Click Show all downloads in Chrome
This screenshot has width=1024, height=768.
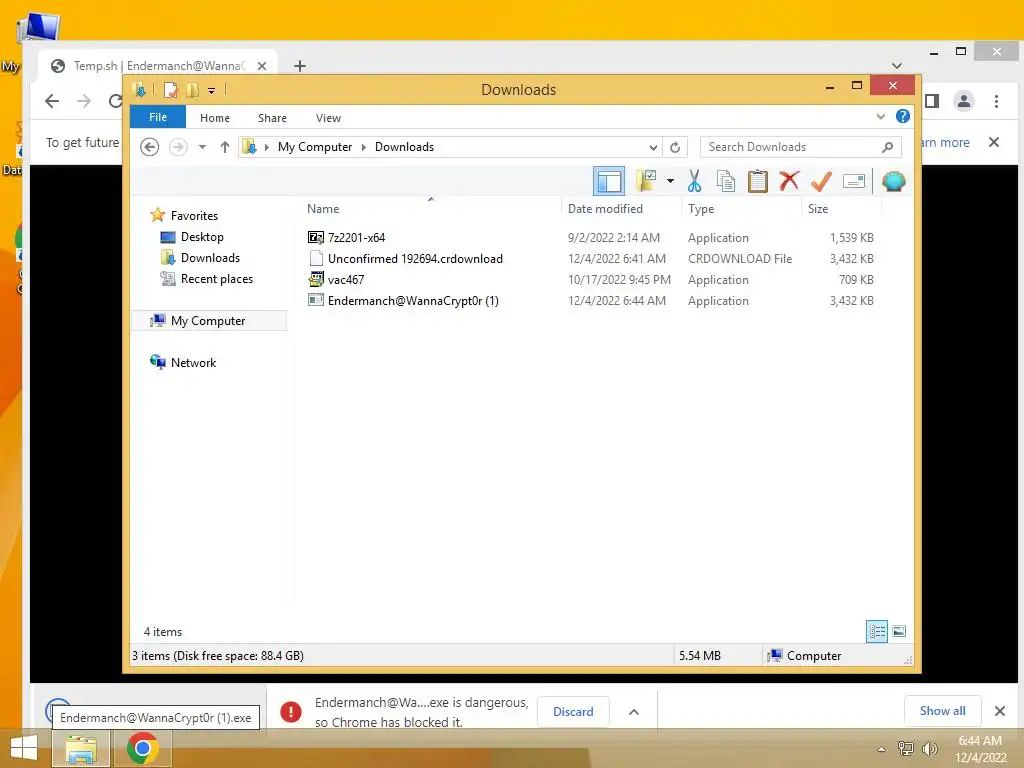[x=942, y=711]
